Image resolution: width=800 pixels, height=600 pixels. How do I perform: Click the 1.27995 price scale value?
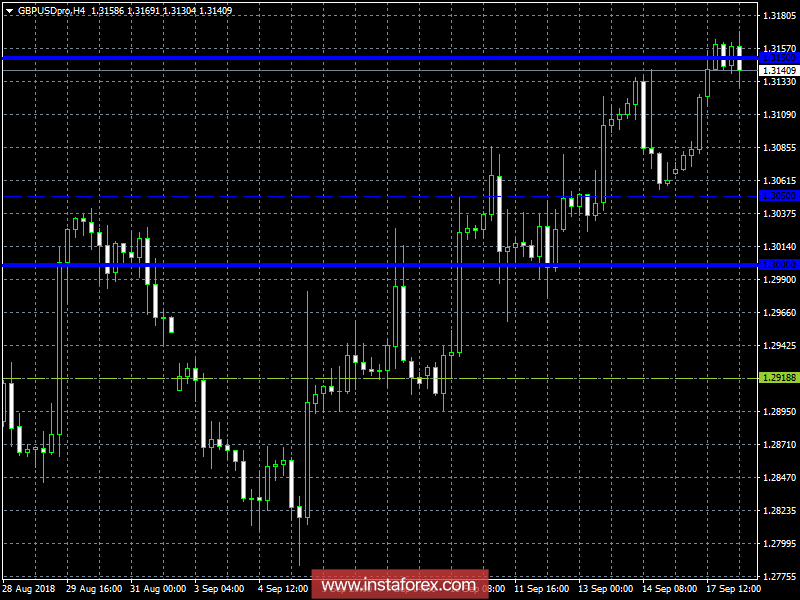tap(779, 544)
